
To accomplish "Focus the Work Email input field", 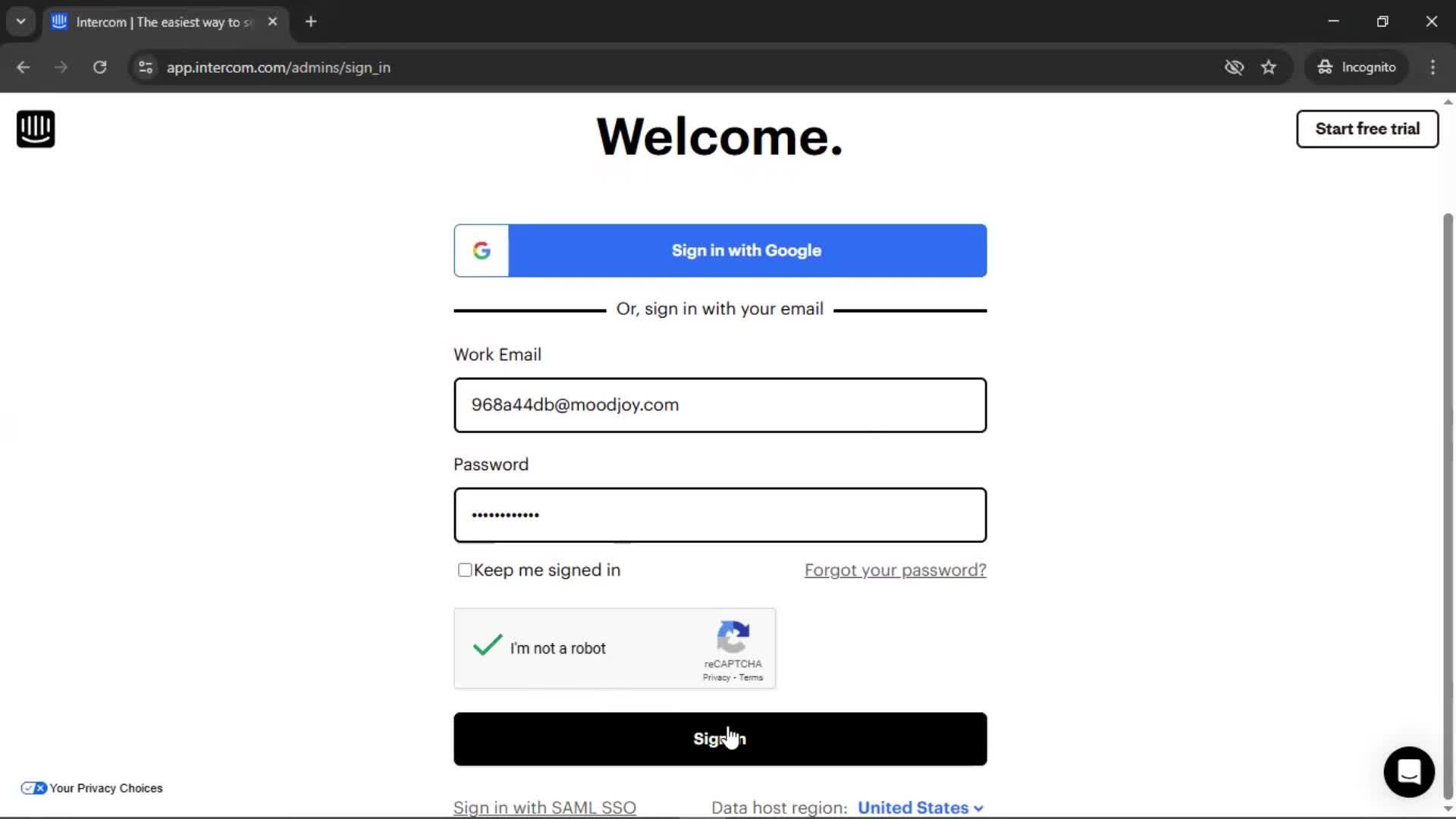I will (720, 405).
